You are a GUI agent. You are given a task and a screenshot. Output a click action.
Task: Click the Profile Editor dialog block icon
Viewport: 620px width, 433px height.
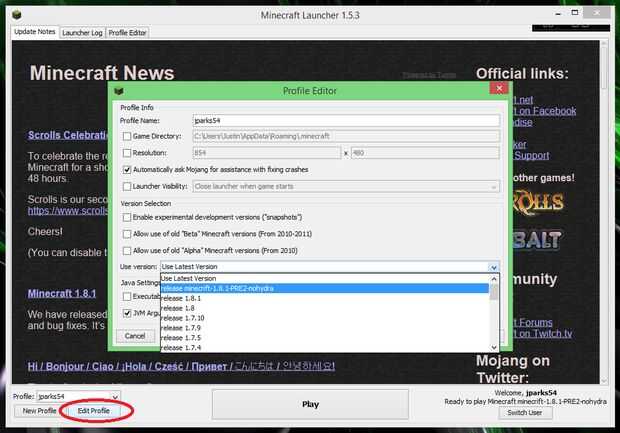click(x=119, y=91)
